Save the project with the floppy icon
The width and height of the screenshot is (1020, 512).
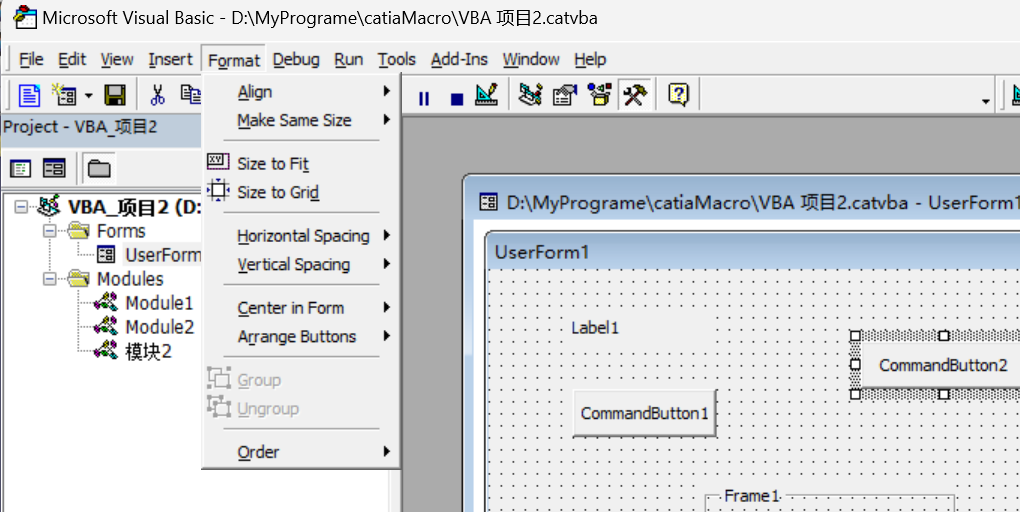(115, 96)
